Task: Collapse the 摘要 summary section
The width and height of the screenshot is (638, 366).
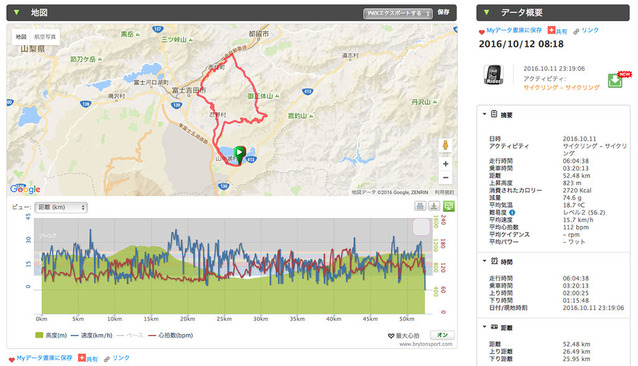Action: [485, 114]
